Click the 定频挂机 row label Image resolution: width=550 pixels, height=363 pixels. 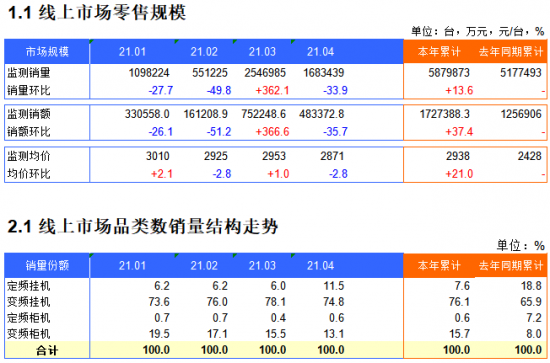(x=29, y=286)
